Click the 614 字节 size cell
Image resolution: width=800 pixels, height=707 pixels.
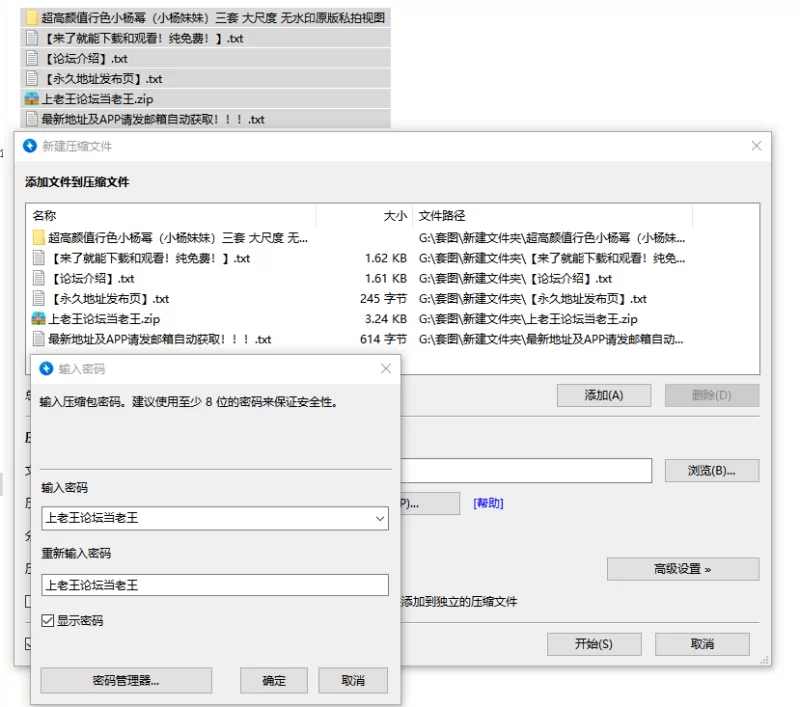[383, 339]
